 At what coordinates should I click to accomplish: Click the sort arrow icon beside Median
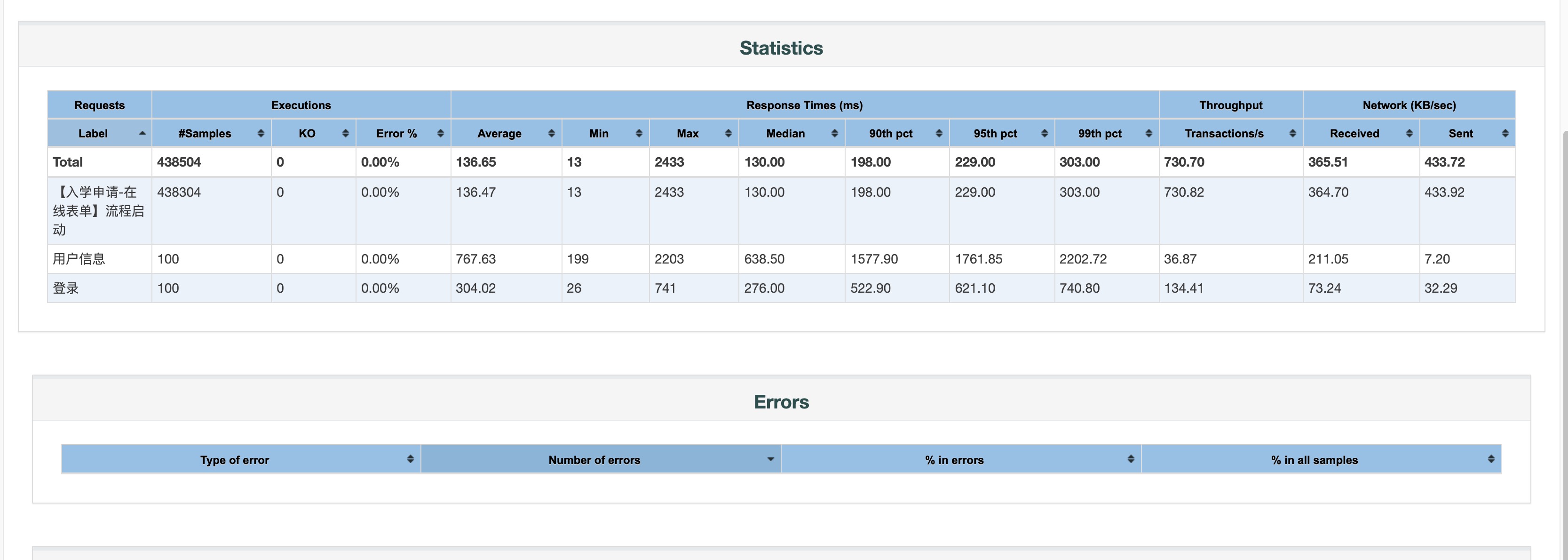834,134
